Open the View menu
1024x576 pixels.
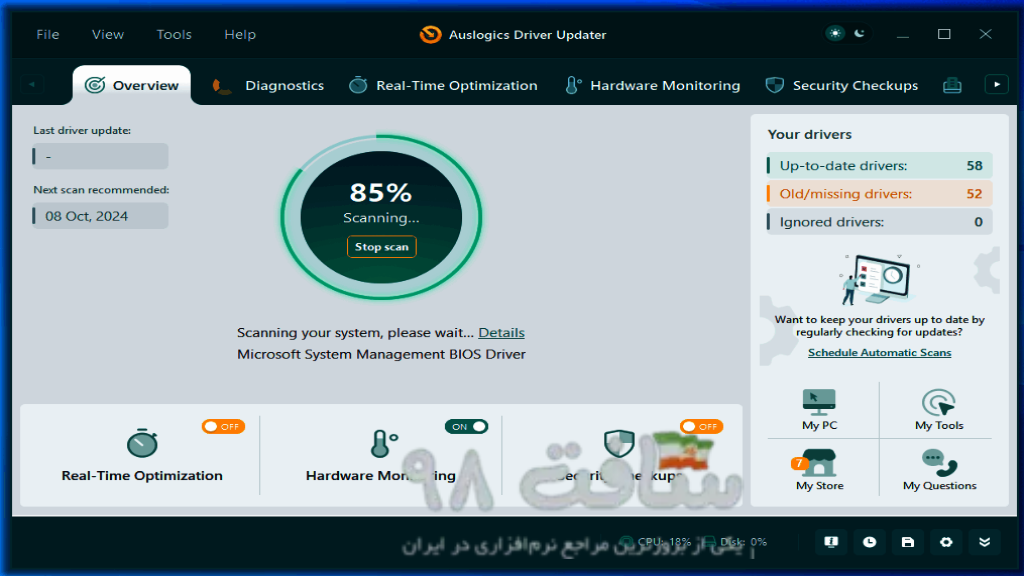point(108,35)
